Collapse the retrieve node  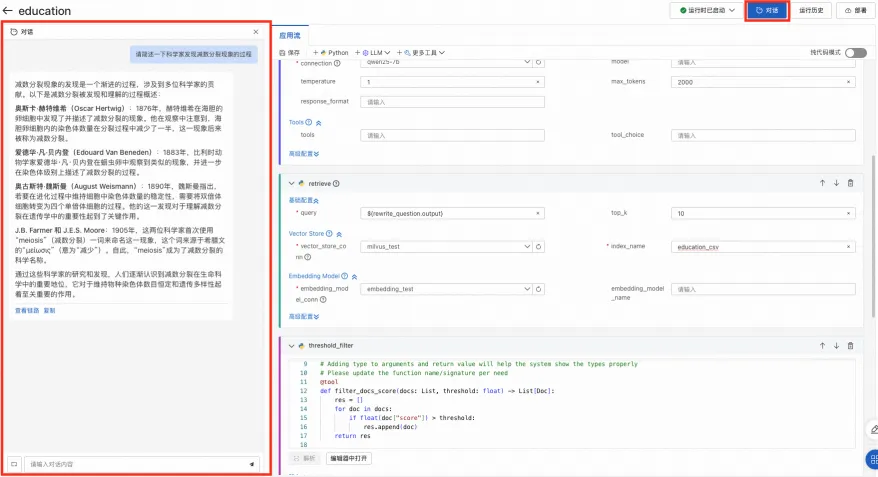(x=292, y=184)
